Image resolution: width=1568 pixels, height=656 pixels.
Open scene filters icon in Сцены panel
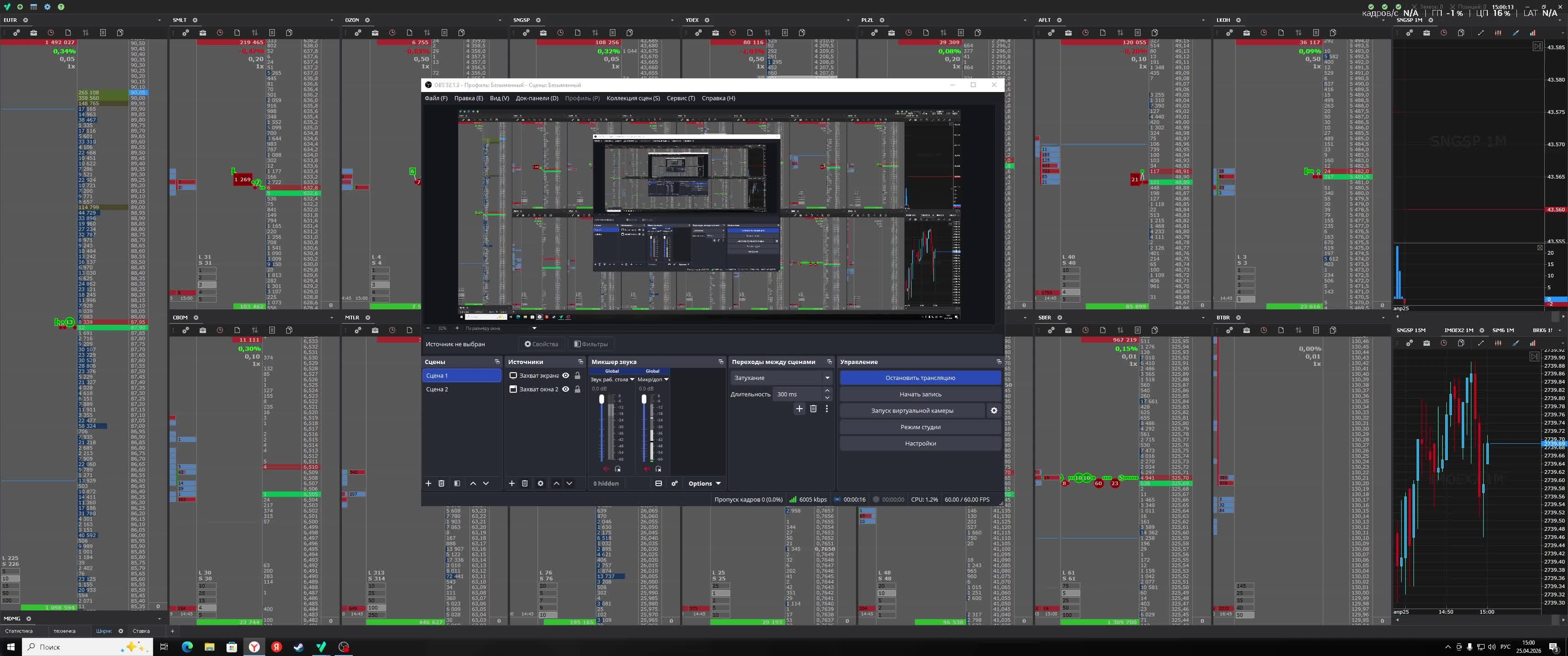tap(457, 483)
